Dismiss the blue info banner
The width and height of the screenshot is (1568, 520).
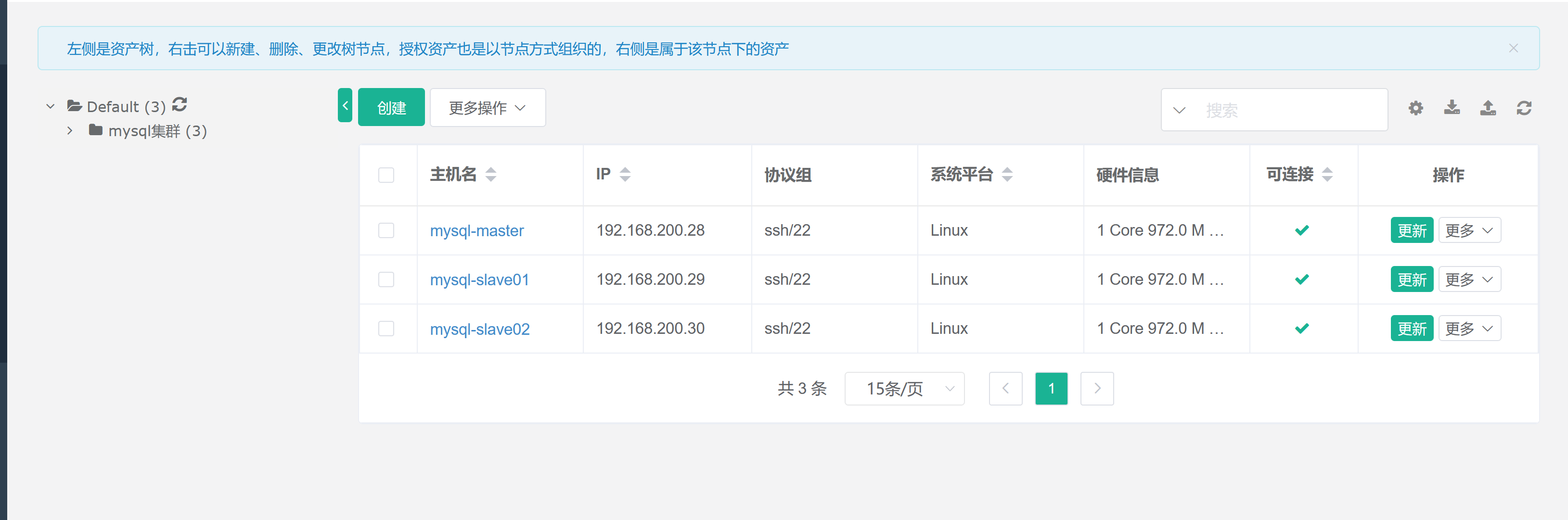pos(1513,48)
